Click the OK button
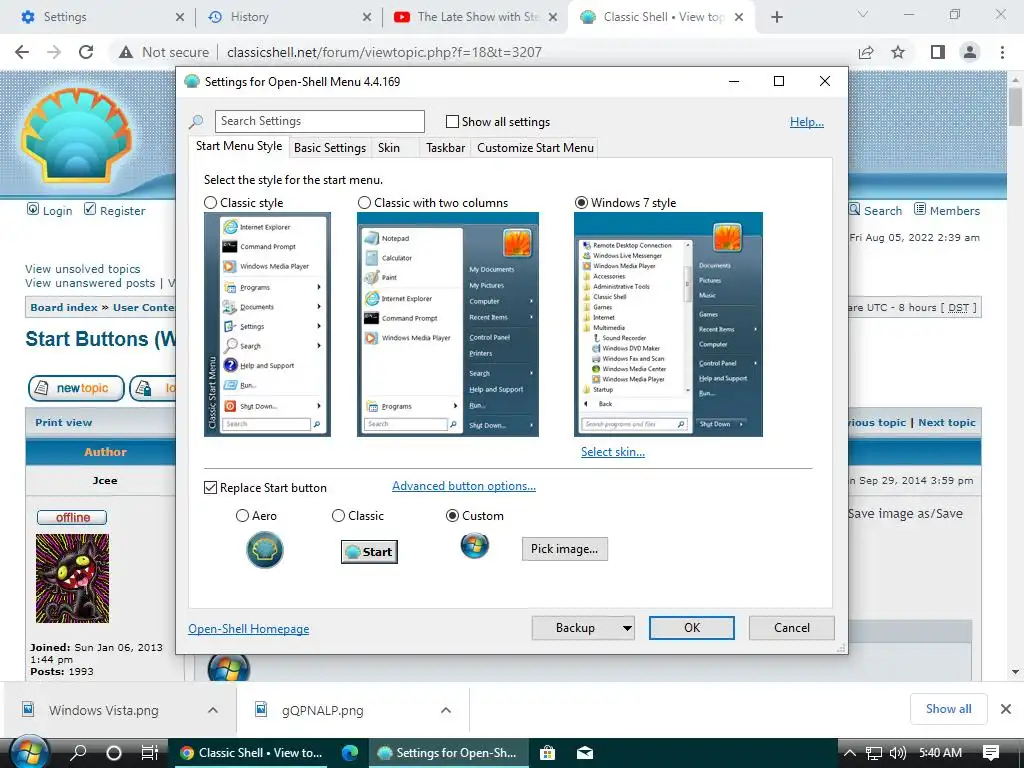 click(x=692, y=628)
